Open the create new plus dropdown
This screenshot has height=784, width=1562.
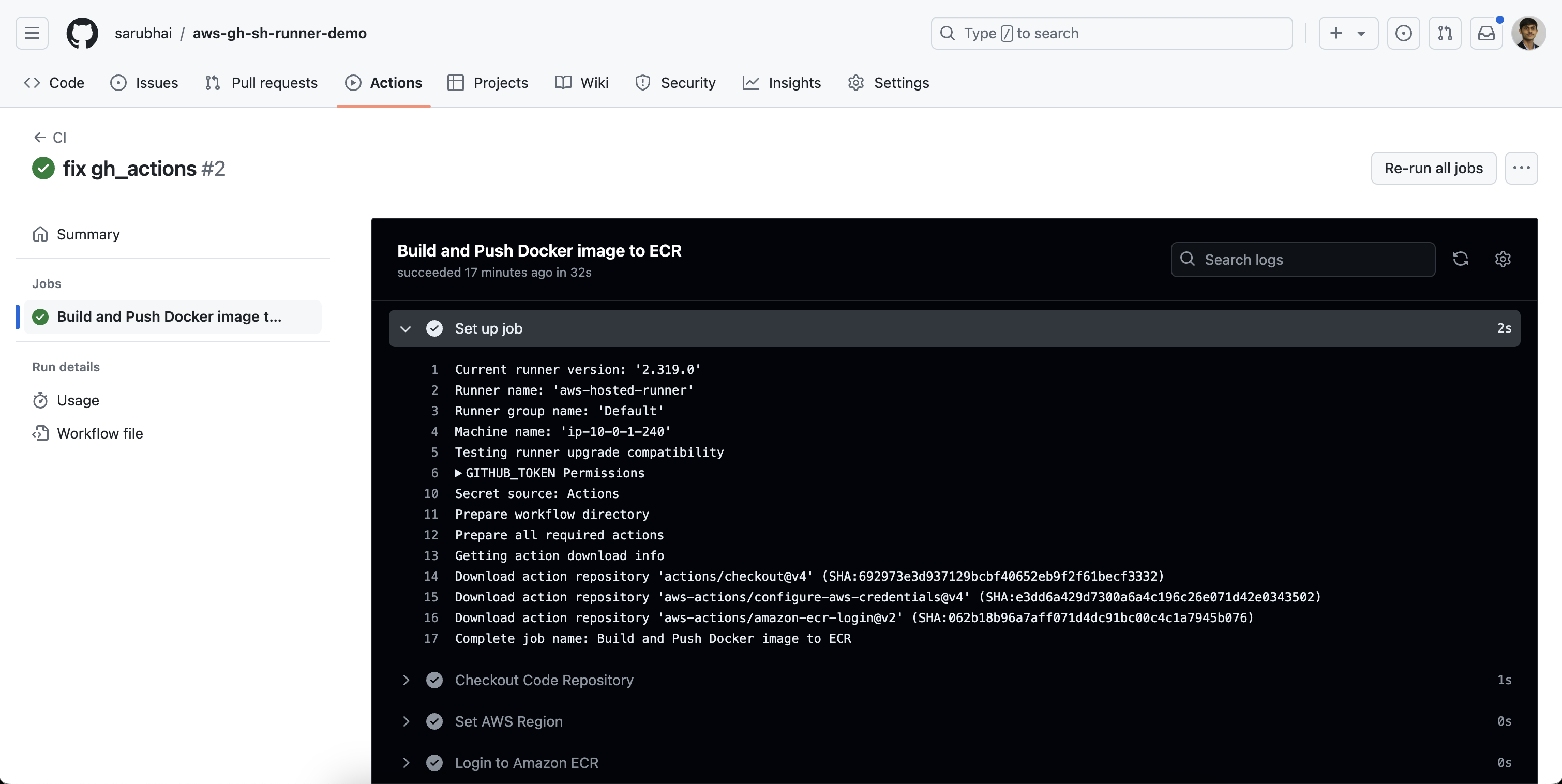pyautogui.click(x=1347, y=33)
